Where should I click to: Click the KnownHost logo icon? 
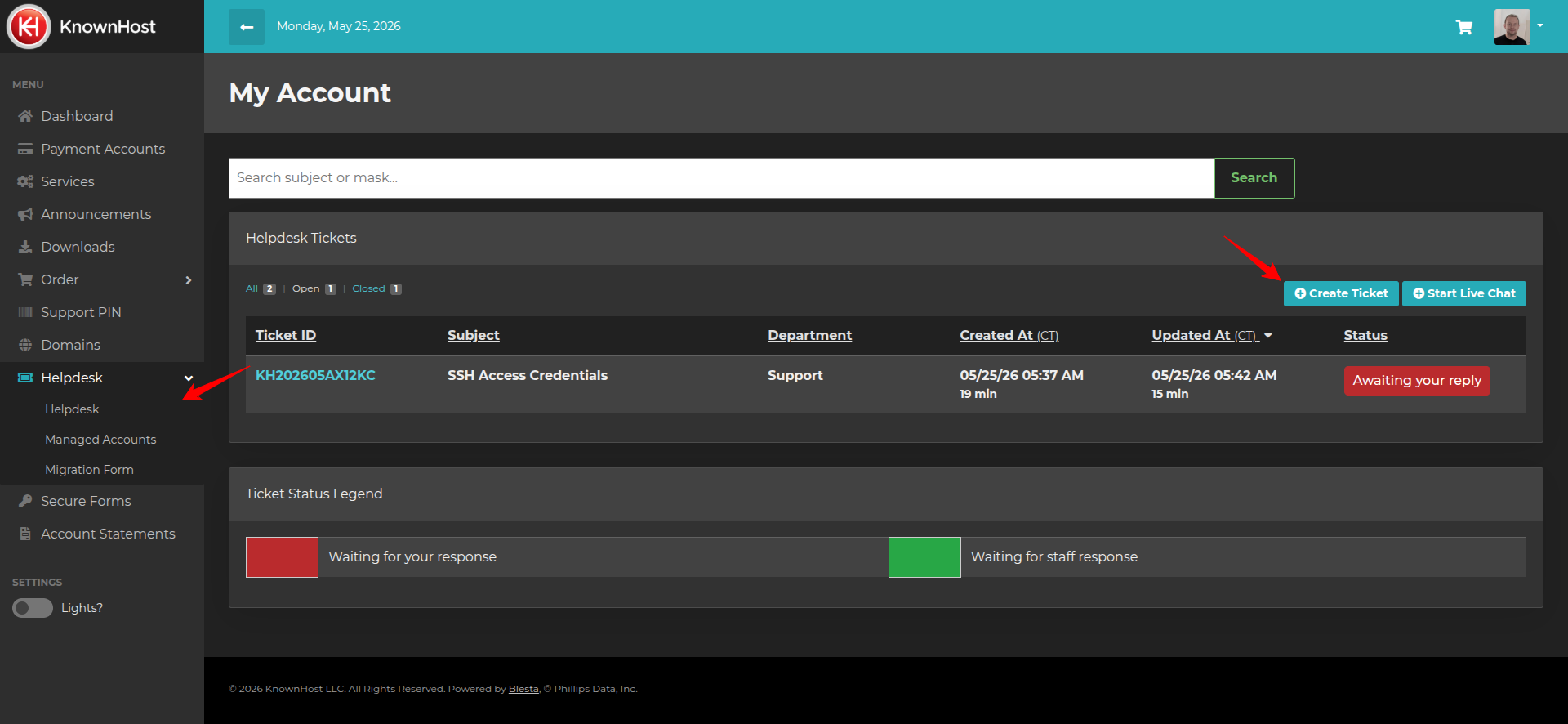coord(29,26)
